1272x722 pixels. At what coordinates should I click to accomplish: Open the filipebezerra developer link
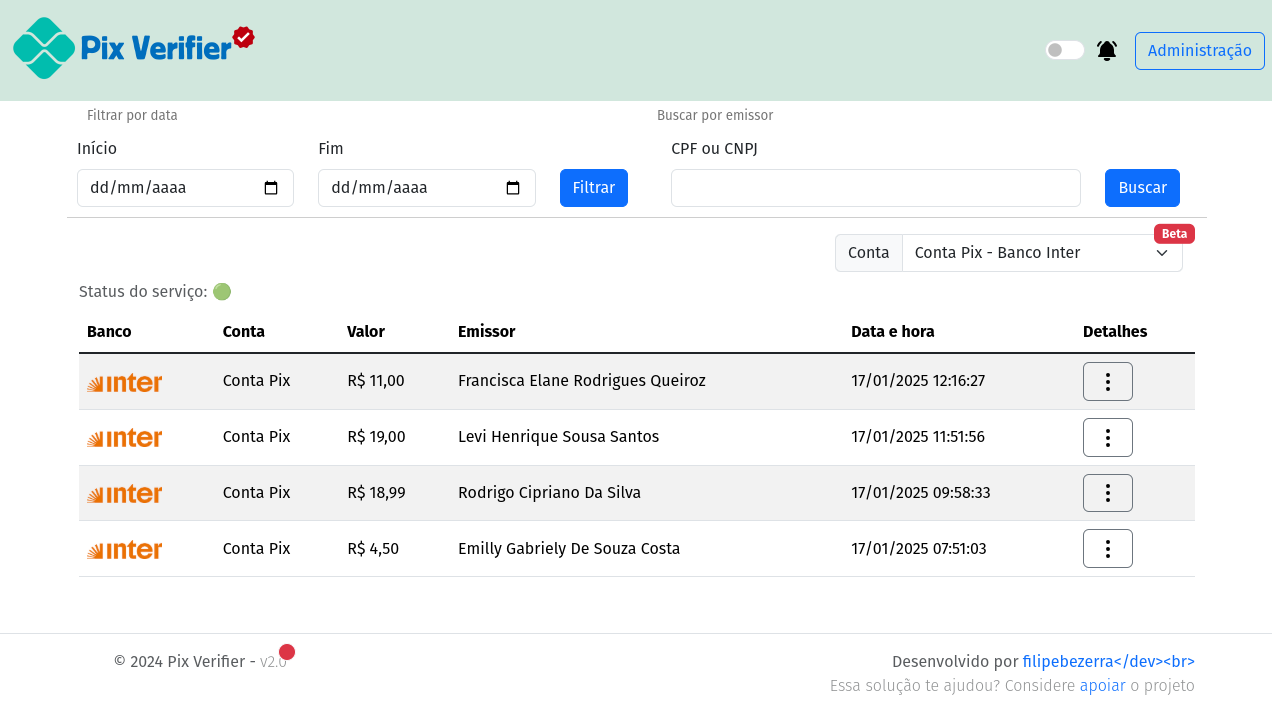(1109, 661)
